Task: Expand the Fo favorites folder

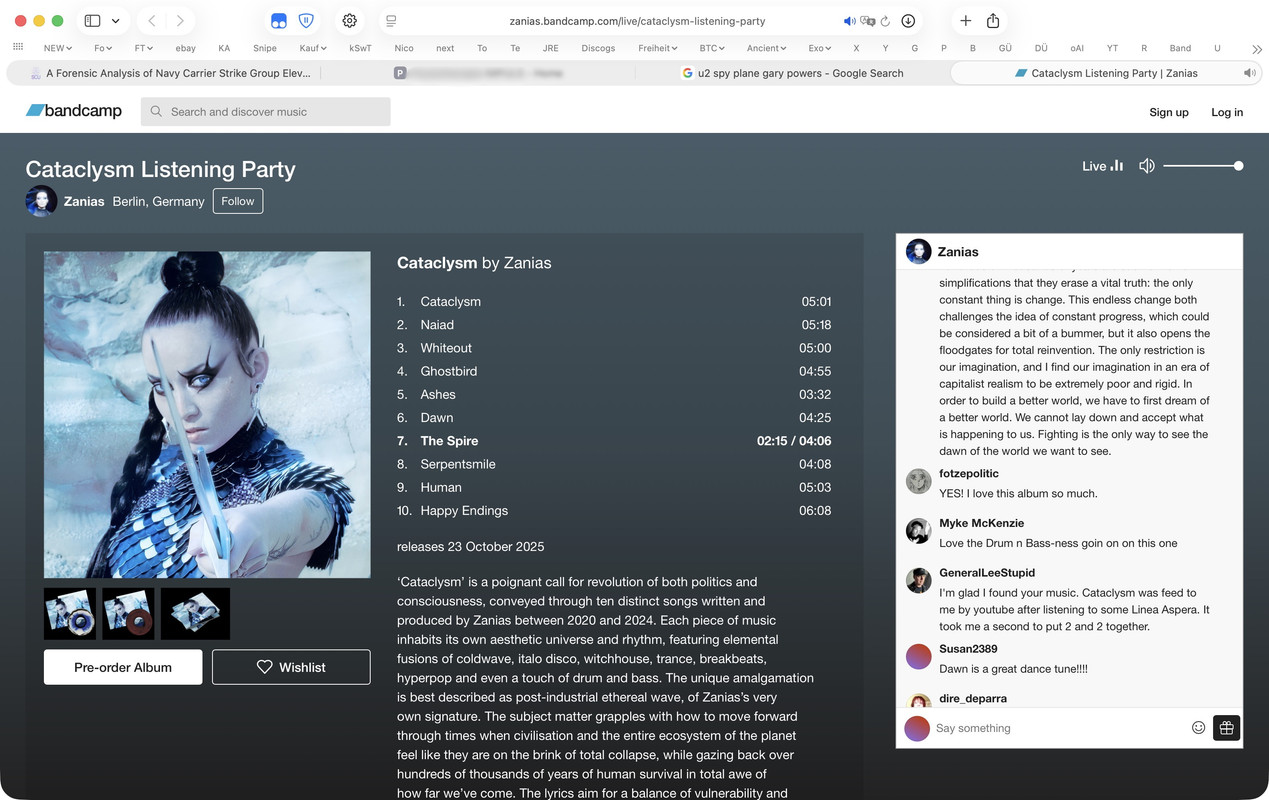Action: (103, 48)
